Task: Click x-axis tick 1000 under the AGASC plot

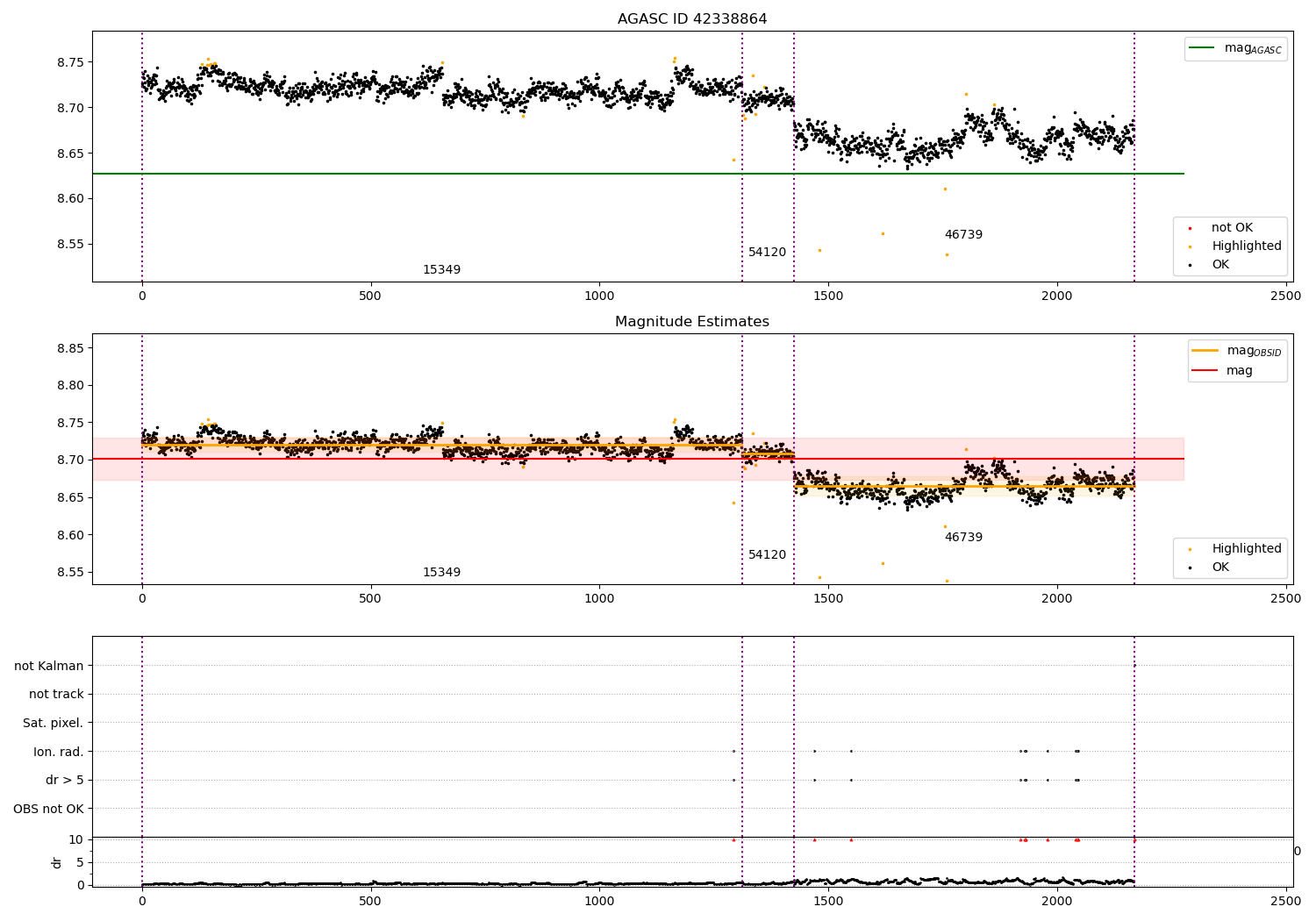Action: tap(599, 296)
